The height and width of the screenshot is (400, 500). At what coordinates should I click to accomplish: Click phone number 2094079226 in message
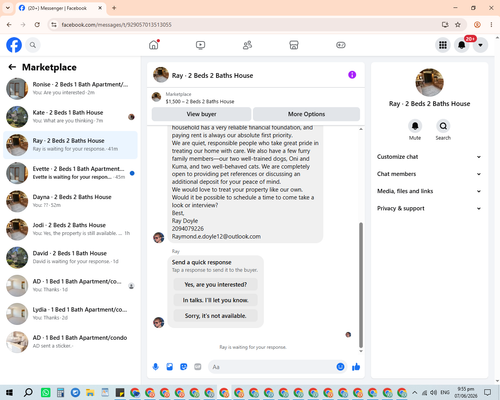[188, 229]
